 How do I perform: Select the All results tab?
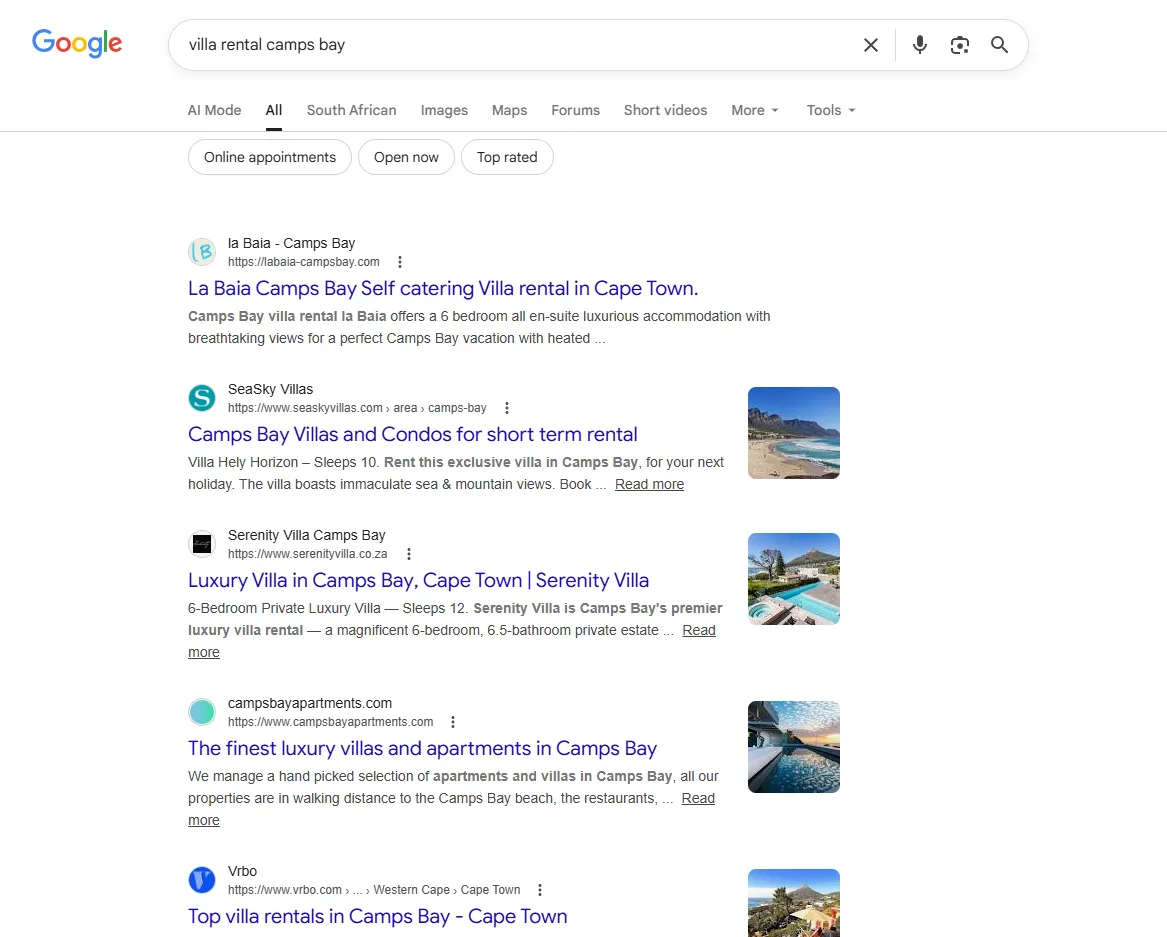[274, 110]
